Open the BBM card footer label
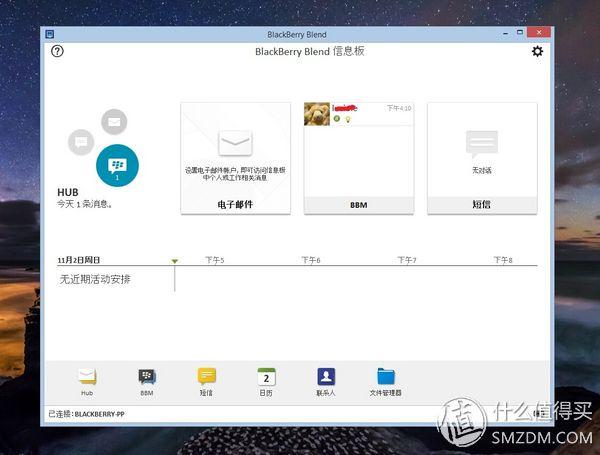 tap(359, 205)
